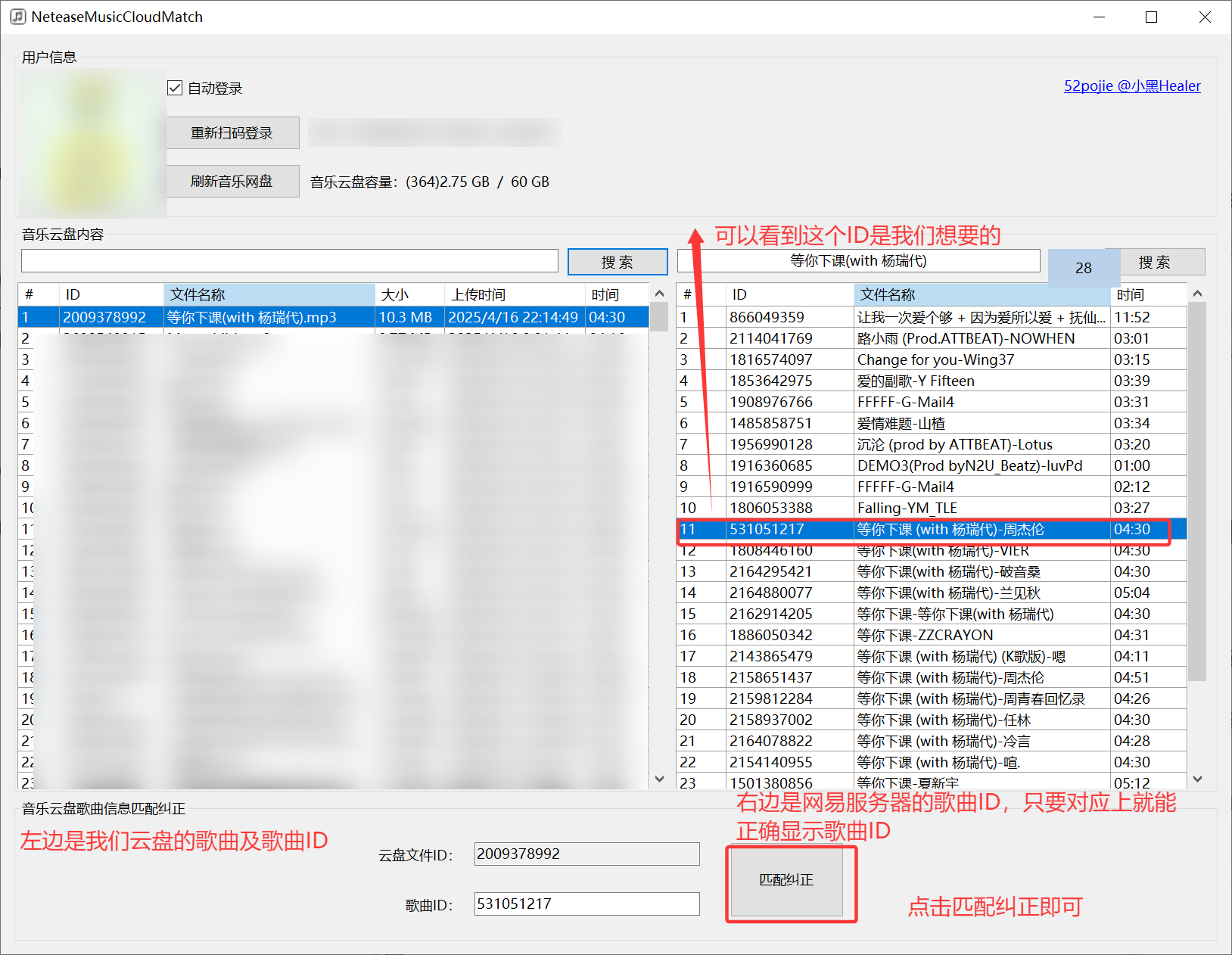1232x955 pixels.
Task: Select the 等你下课-ZZCRAYON row
Action: click(x=932, y=635)
